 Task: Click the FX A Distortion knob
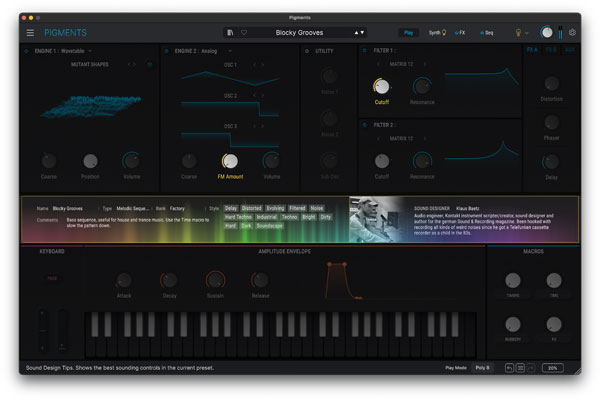click(x=551, y=83)
